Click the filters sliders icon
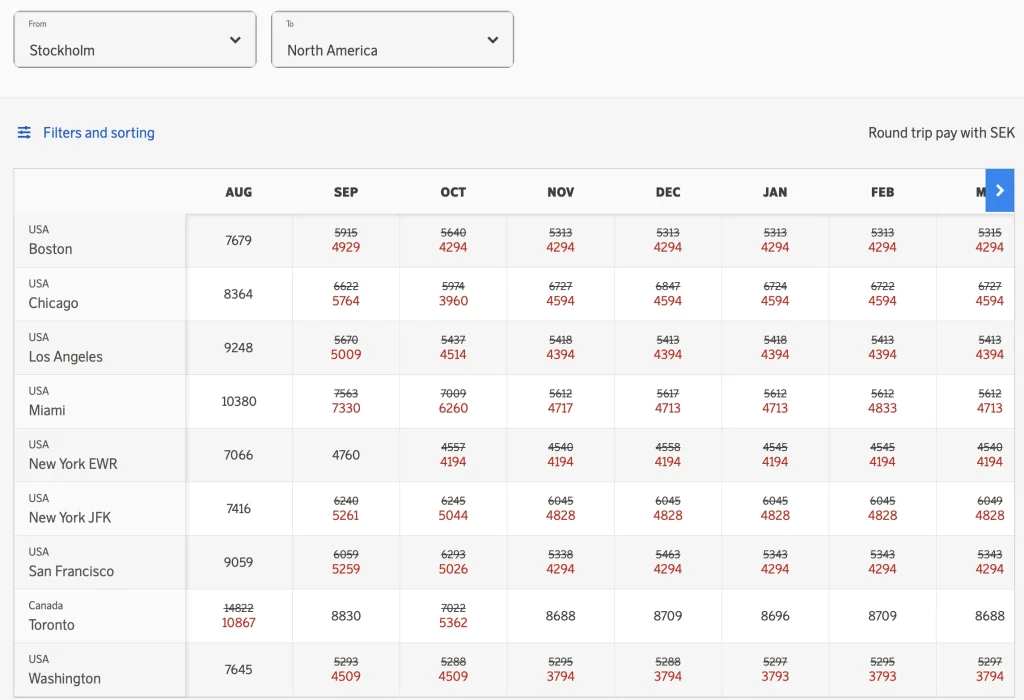Viewport: 1024px width, 700px height. coord(24,133)
